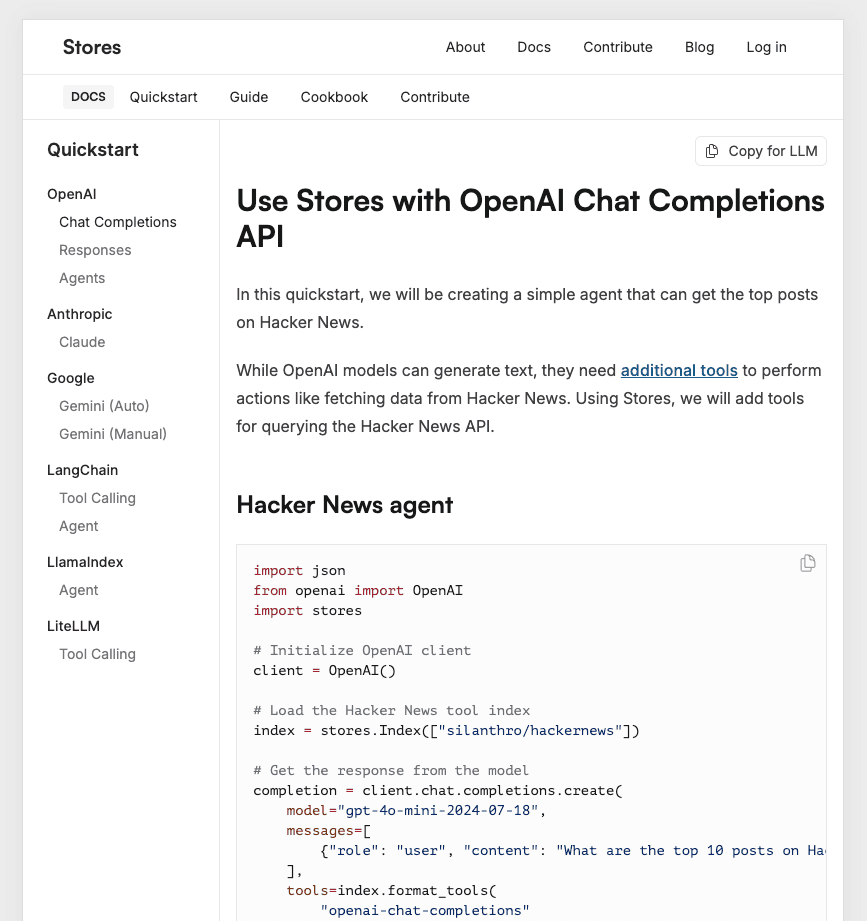Image resolution: width=867 pixels, height=921 pixels.
Task: Click the "import stores" code line
Action: click(307, 611)
